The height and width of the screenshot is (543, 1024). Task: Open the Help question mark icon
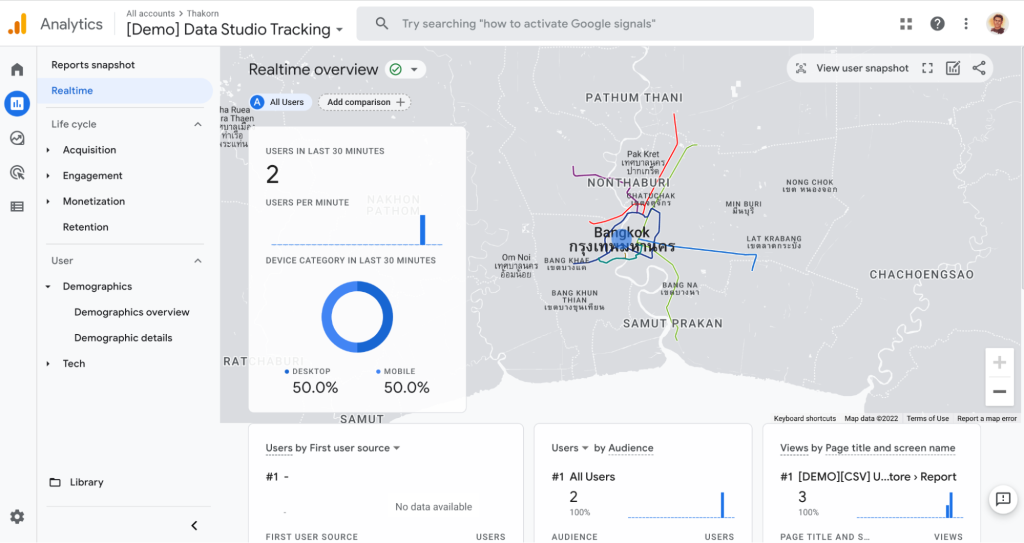pyautogui.click(x=937, y=24)
